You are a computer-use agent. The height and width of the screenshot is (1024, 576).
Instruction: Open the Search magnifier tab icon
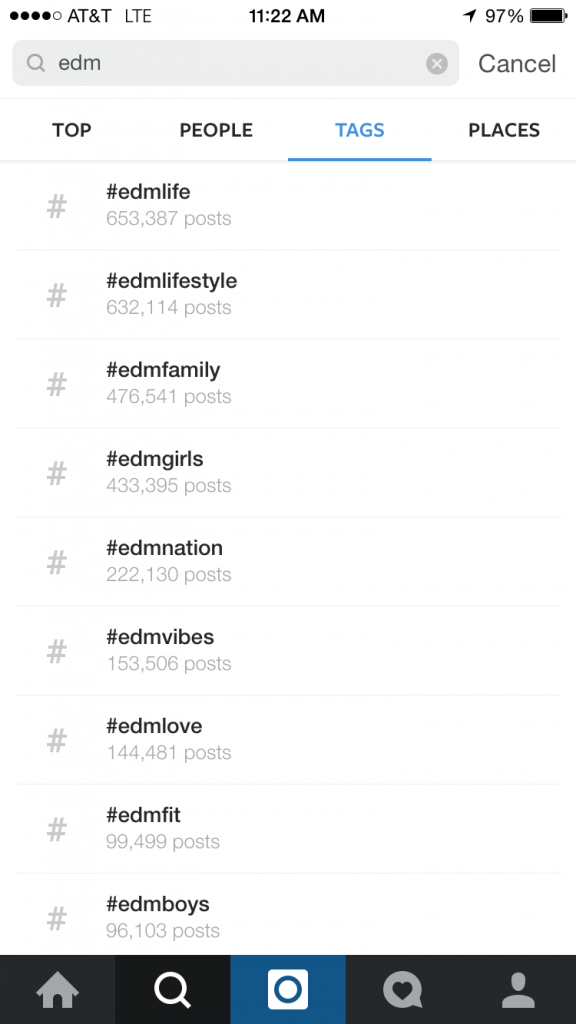[172, 990]
